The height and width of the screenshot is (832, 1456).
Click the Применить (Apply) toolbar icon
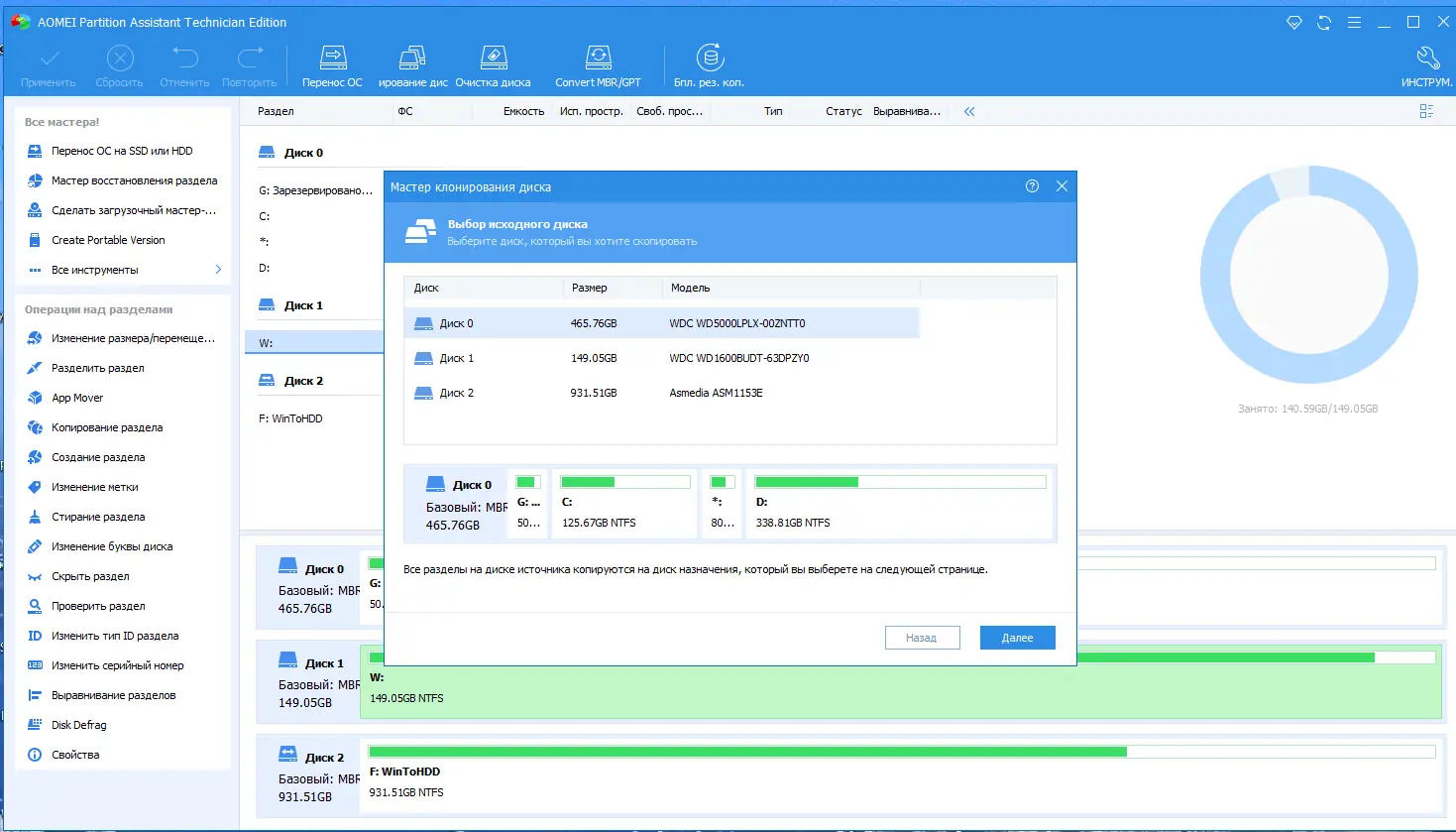[x=49, y=58]
